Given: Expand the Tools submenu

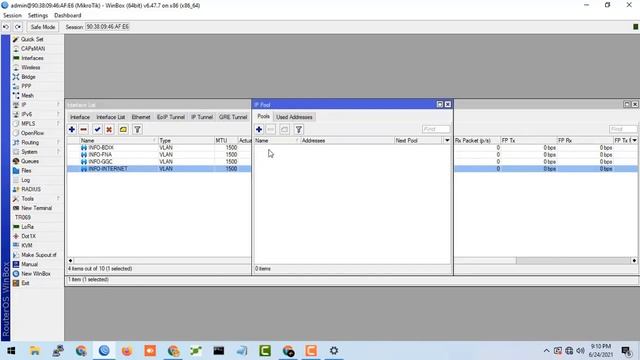Looking at the screenshot, I should (27, 199).
